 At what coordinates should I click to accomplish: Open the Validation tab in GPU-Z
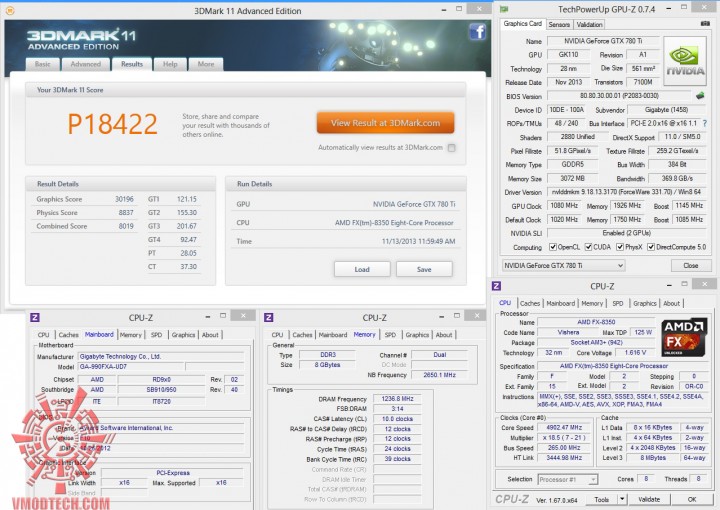589,24
